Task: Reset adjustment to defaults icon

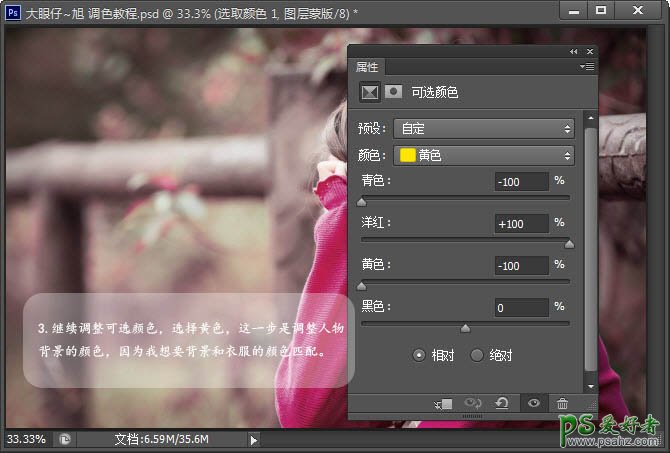Action: (502, 403)
